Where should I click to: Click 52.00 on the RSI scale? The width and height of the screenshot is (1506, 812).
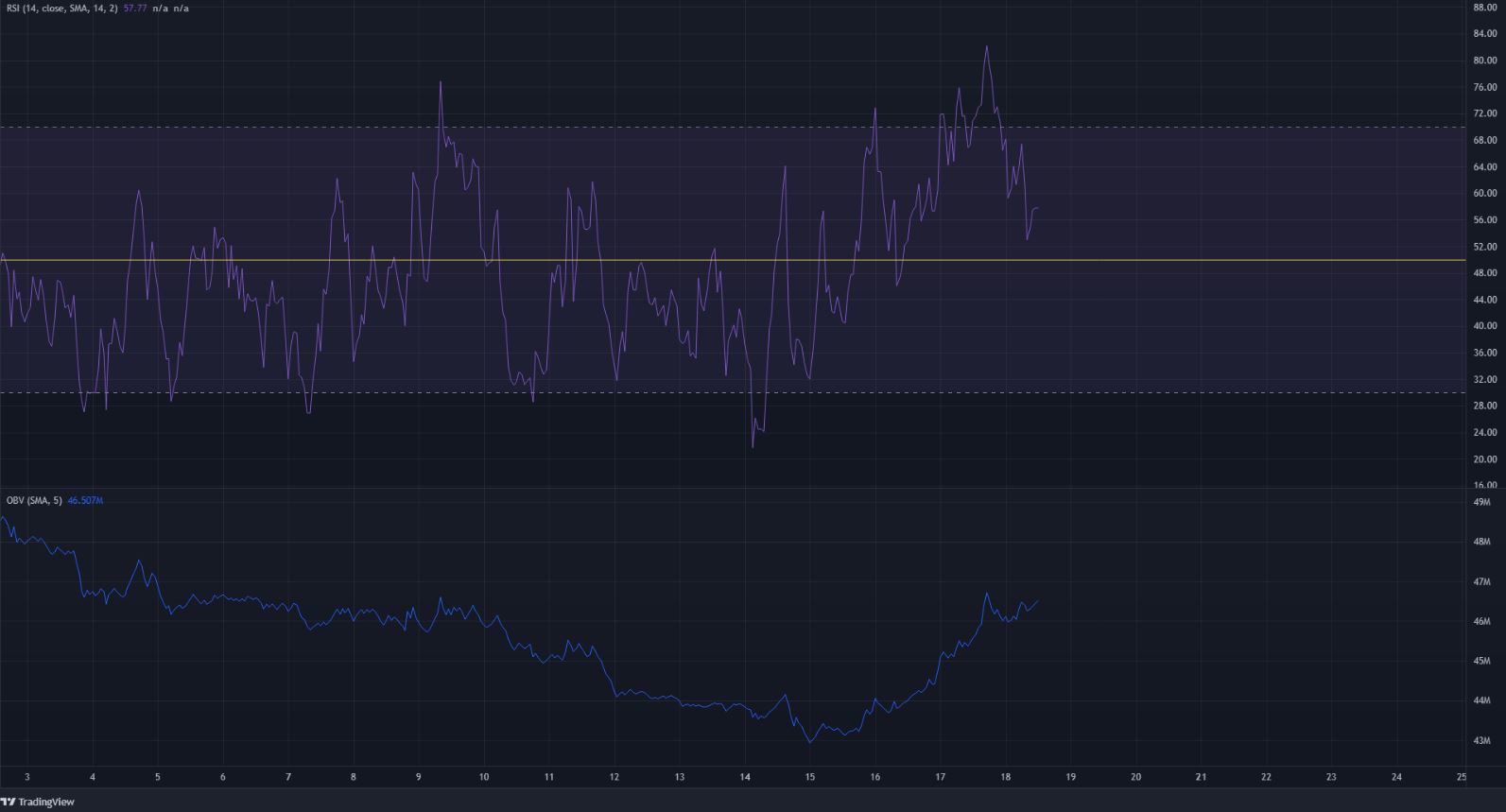tap(1484, 247)
